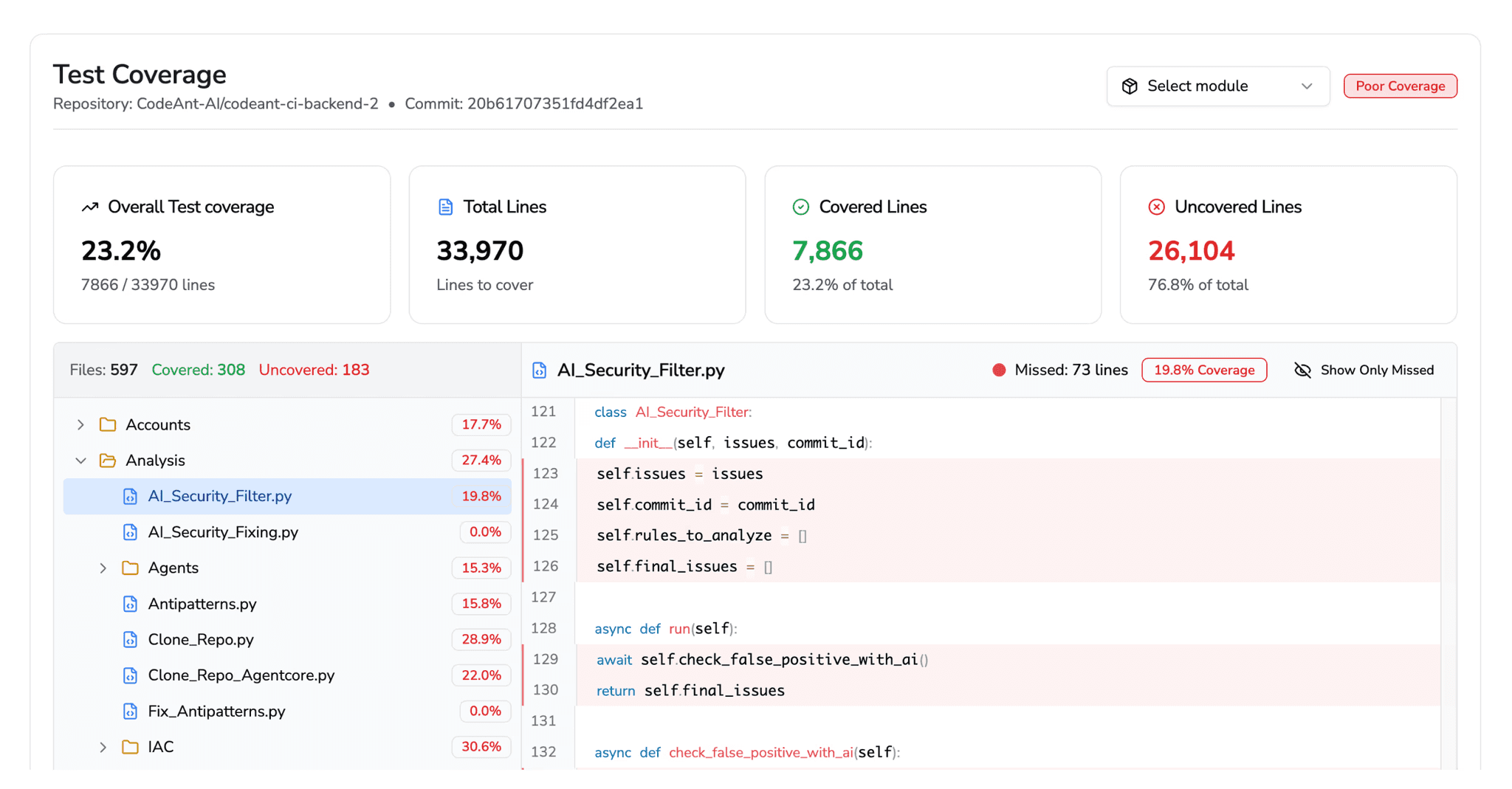Click the IAC folder icon
Screen dimensions: 1512x789
[131, 747]
